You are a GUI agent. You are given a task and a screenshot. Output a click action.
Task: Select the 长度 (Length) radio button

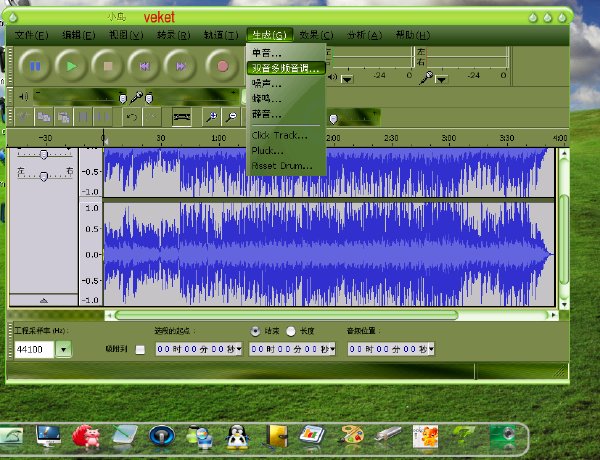coord(291,331)
